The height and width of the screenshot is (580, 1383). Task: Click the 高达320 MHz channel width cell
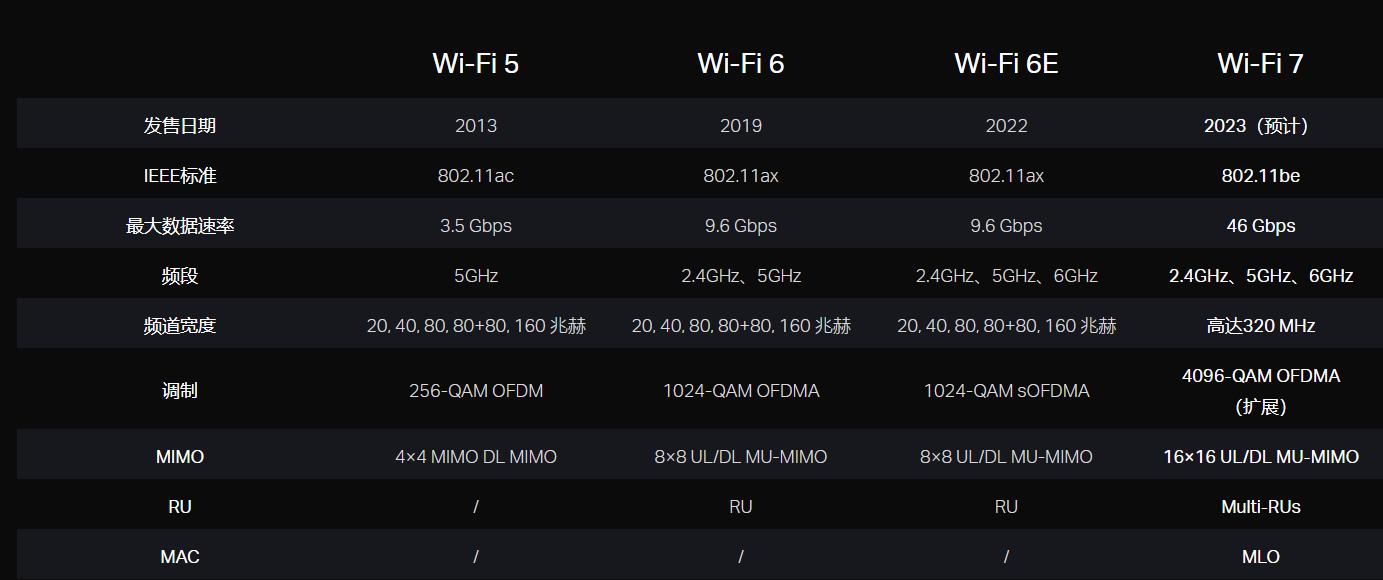point(1260,326)
